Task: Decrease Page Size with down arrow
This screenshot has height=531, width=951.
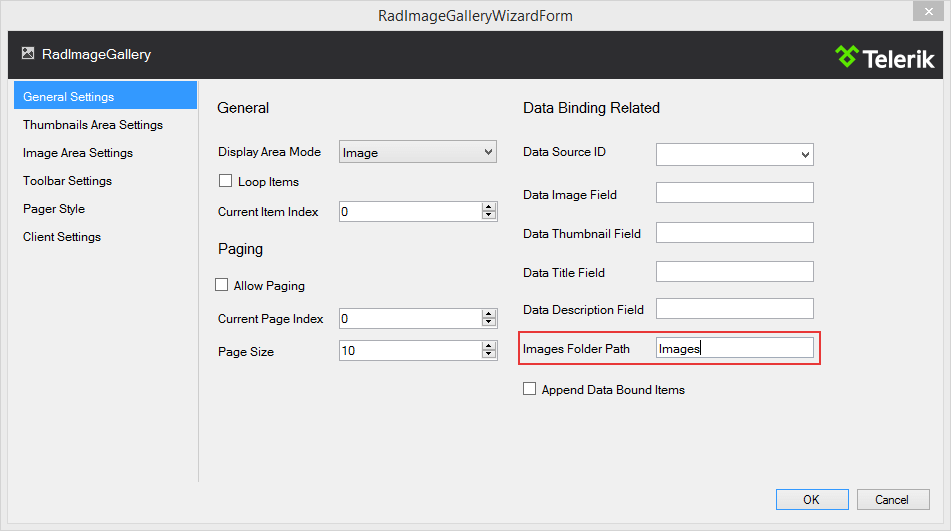Action: [489, 355]
